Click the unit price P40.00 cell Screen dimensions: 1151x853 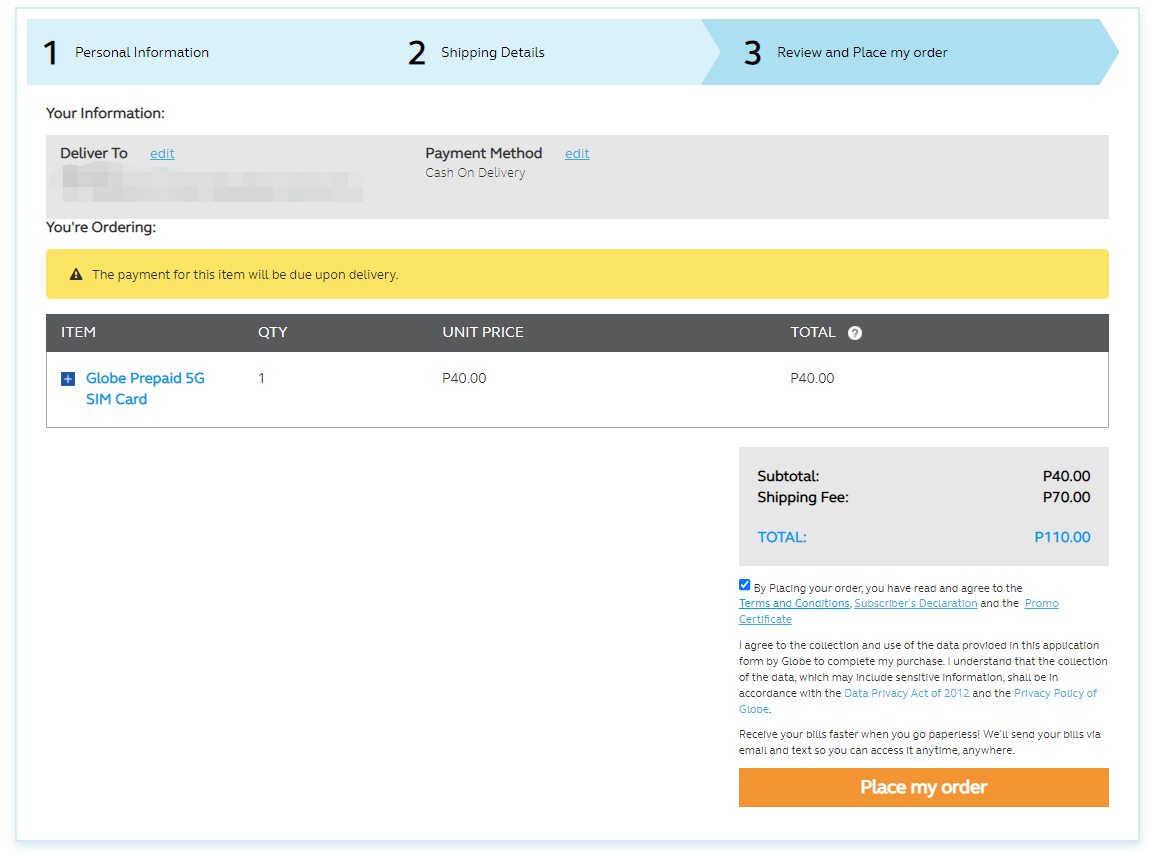[464, 378]
